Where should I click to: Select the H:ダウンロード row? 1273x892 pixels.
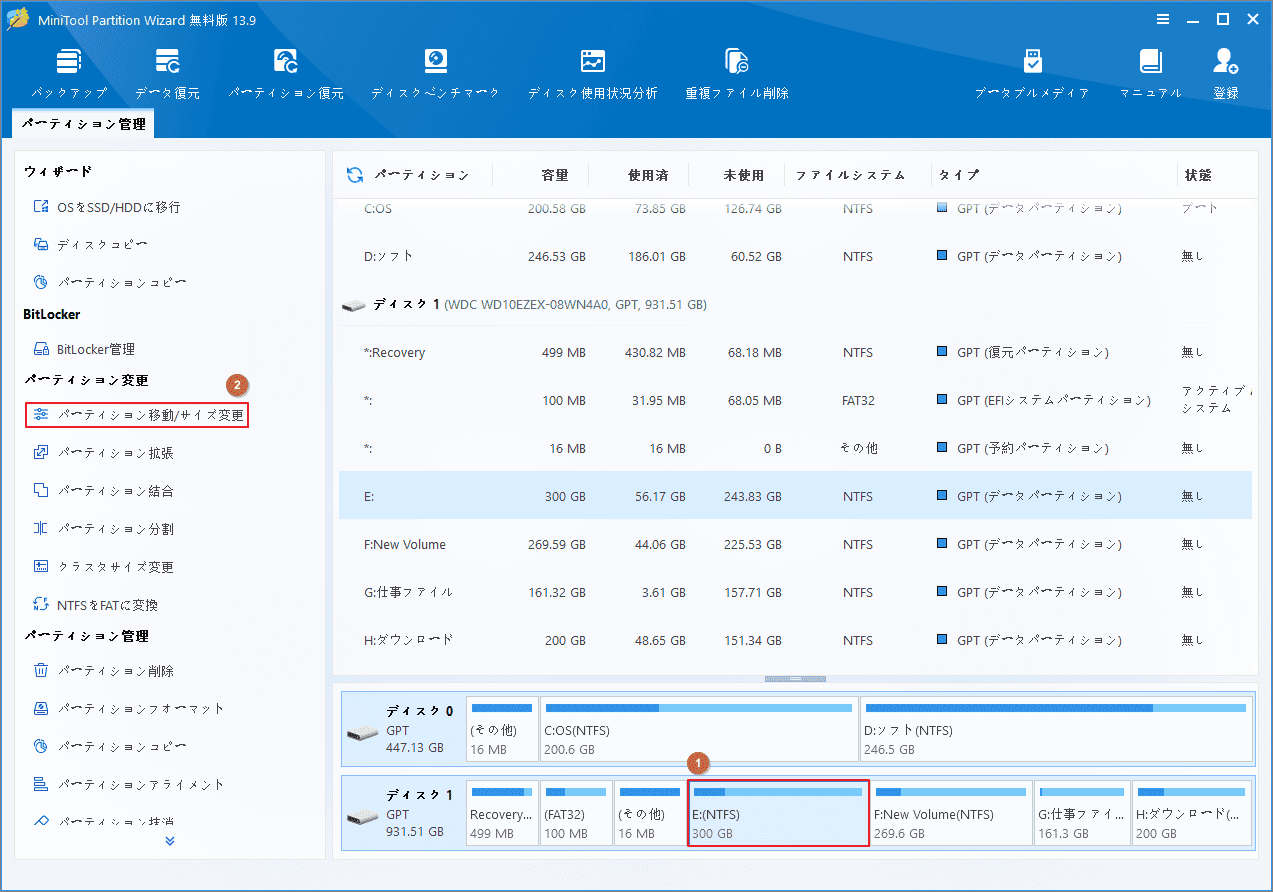tap(795, 640)
